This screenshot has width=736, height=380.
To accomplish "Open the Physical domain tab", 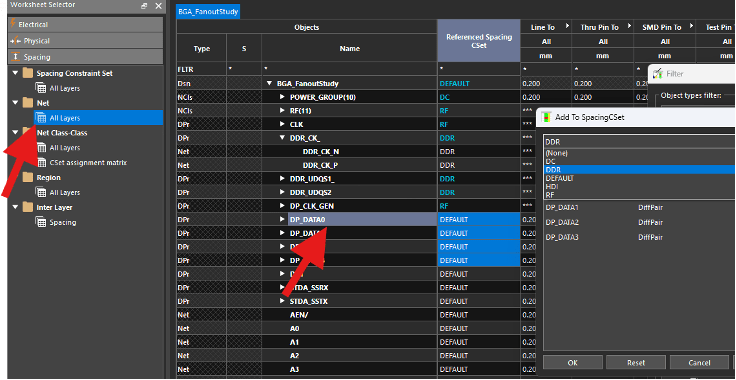I will (x=86, y=41).
